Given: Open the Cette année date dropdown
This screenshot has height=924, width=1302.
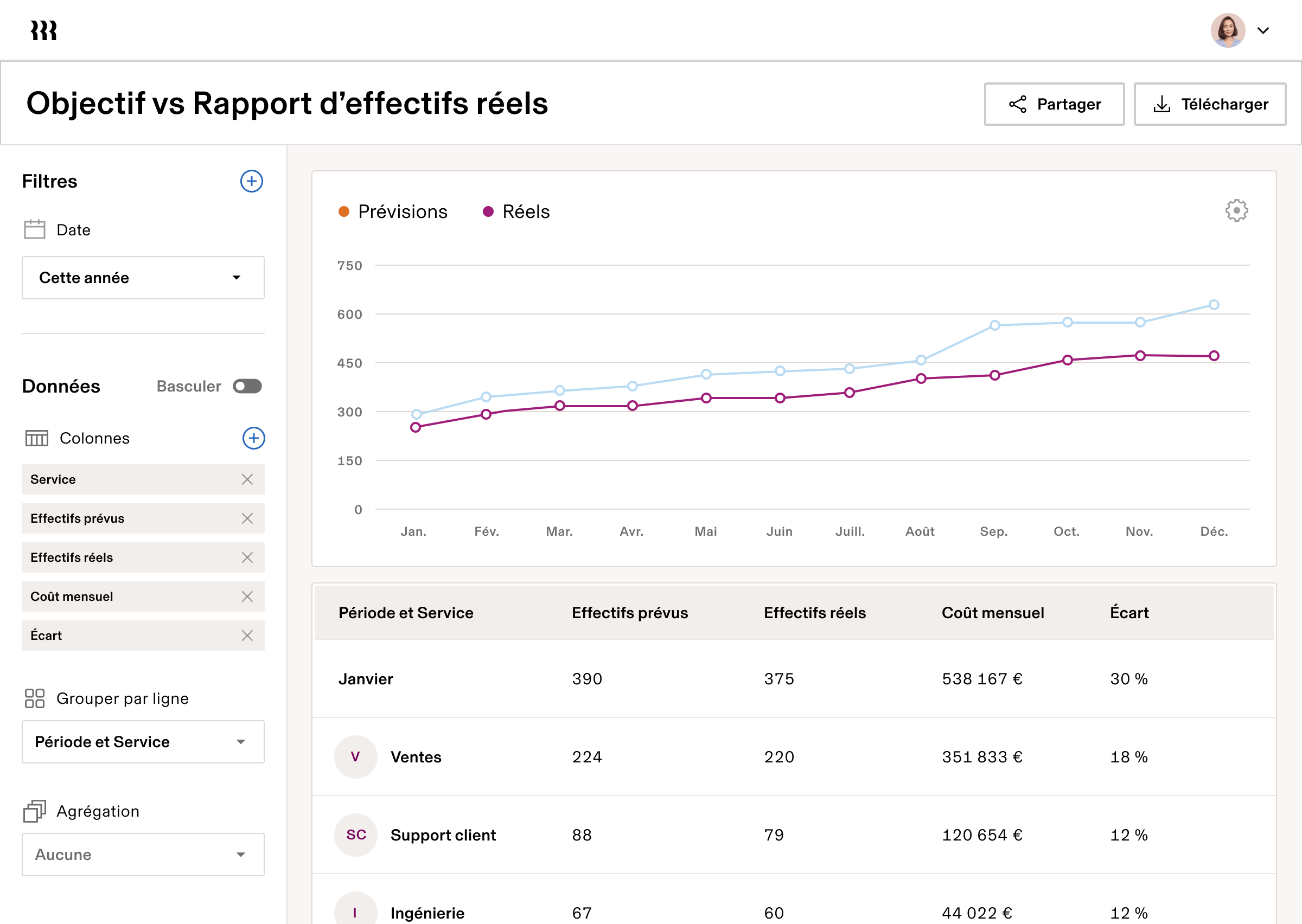Looking at the screenshot, I should (x=142, y=278).
